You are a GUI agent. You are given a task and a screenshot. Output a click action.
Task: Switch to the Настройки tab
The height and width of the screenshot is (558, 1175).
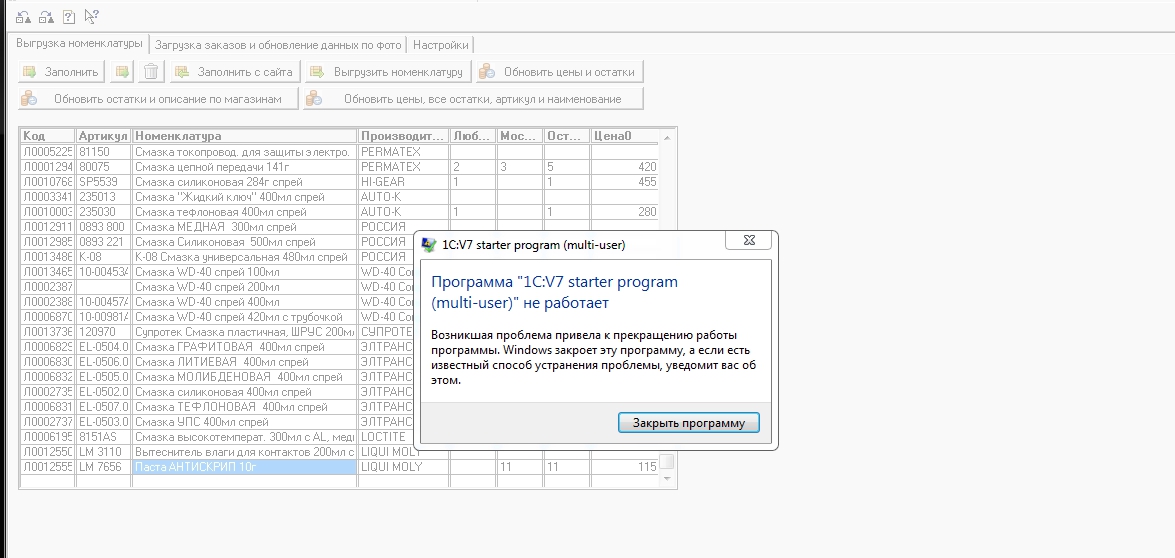[440, 45]
